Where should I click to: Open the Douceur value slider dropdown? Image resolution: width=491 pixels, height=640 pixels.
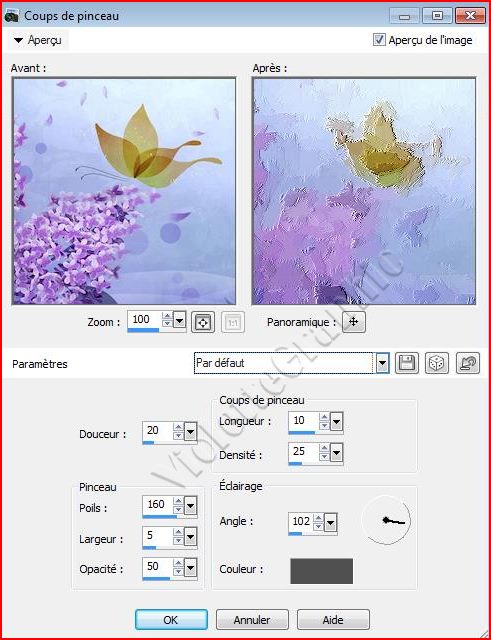coord(190,431)
